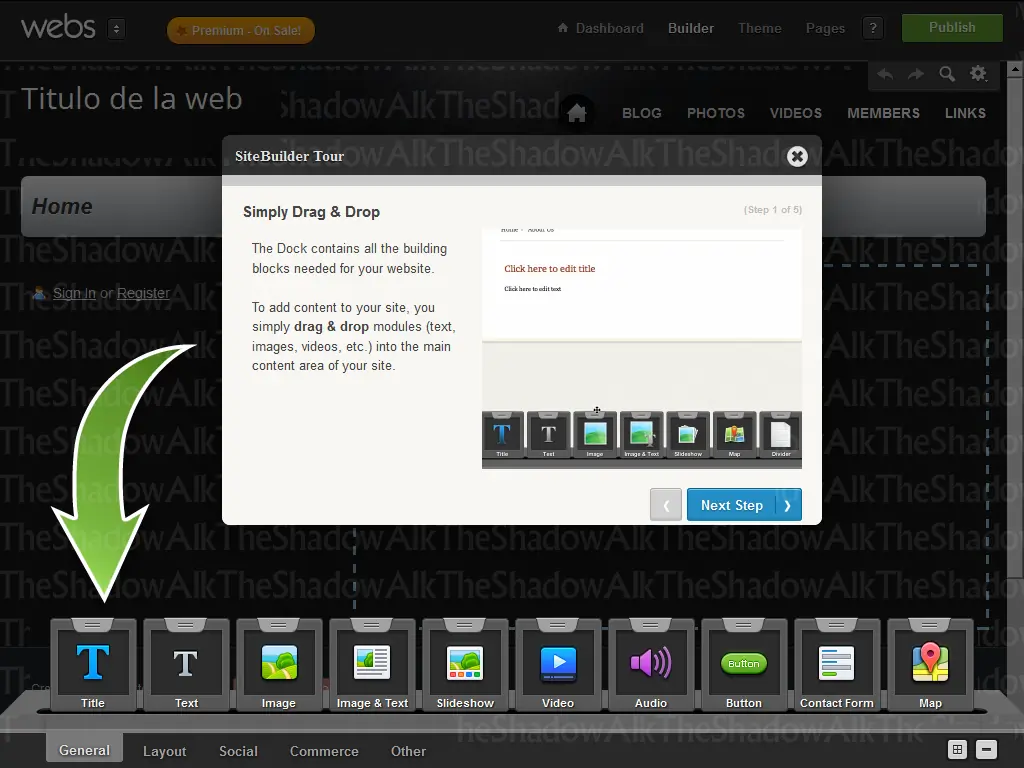Select the Text module in the dock
1024x768 pixels.
[x=186, y=665]
